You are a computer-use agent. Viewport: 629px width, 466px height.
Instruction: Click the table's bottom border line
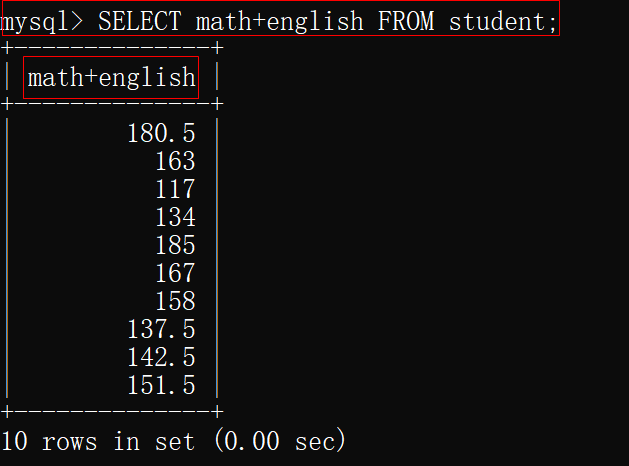coord(112,411)
